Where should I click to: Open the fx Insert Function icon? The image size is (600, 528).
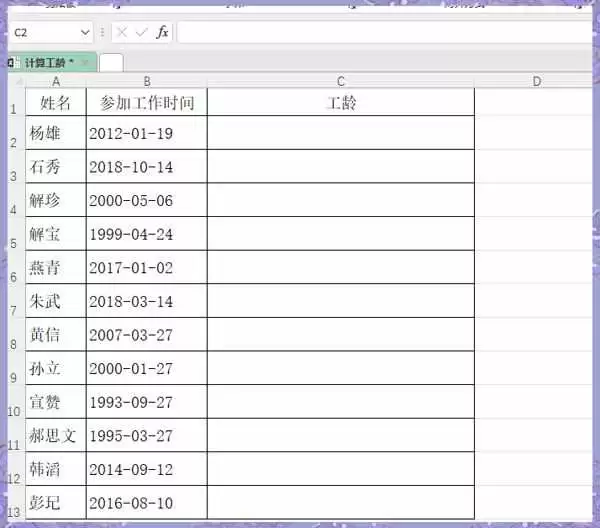coord(162,32)
